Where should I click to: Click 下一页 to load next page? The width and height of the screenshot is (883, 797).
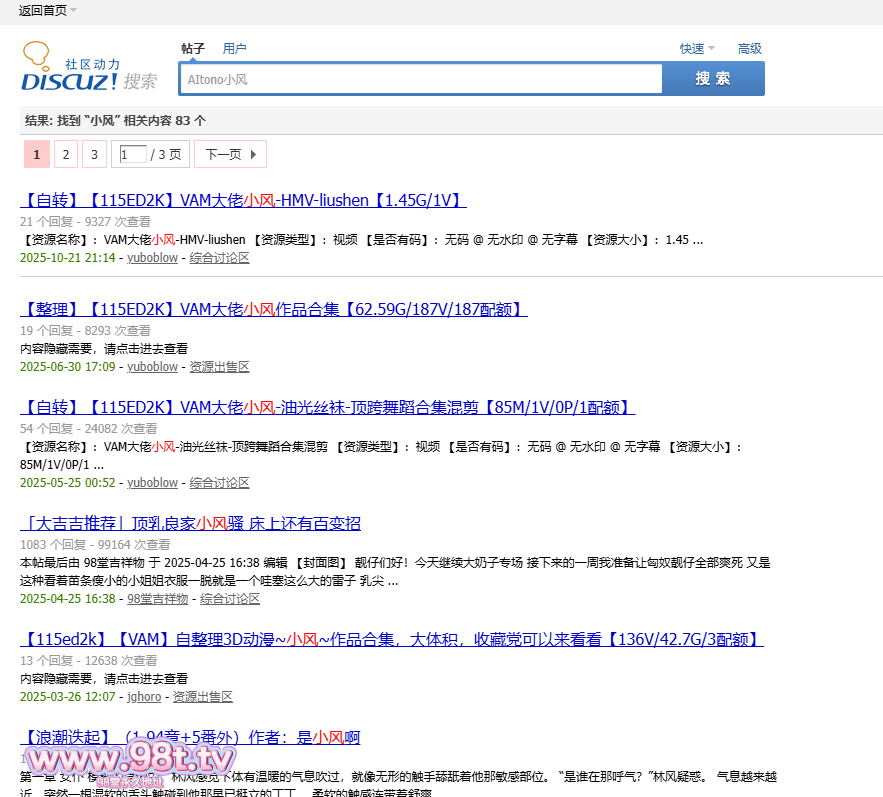point(230,154)
